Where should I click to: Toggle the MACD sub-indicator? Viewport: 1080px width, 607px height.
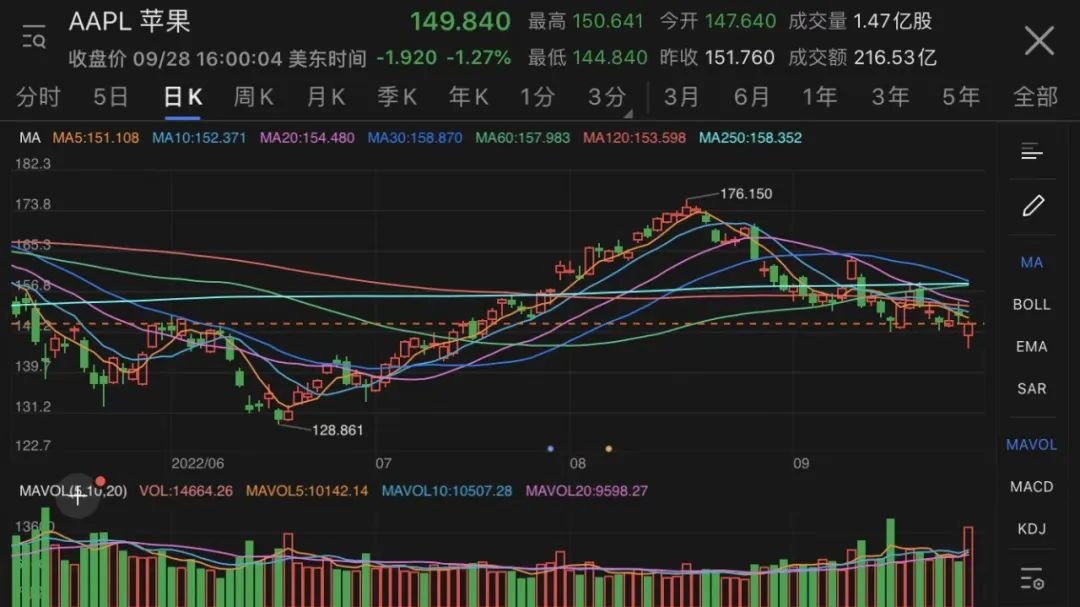pyautogui.click(x=1031, y=486)
